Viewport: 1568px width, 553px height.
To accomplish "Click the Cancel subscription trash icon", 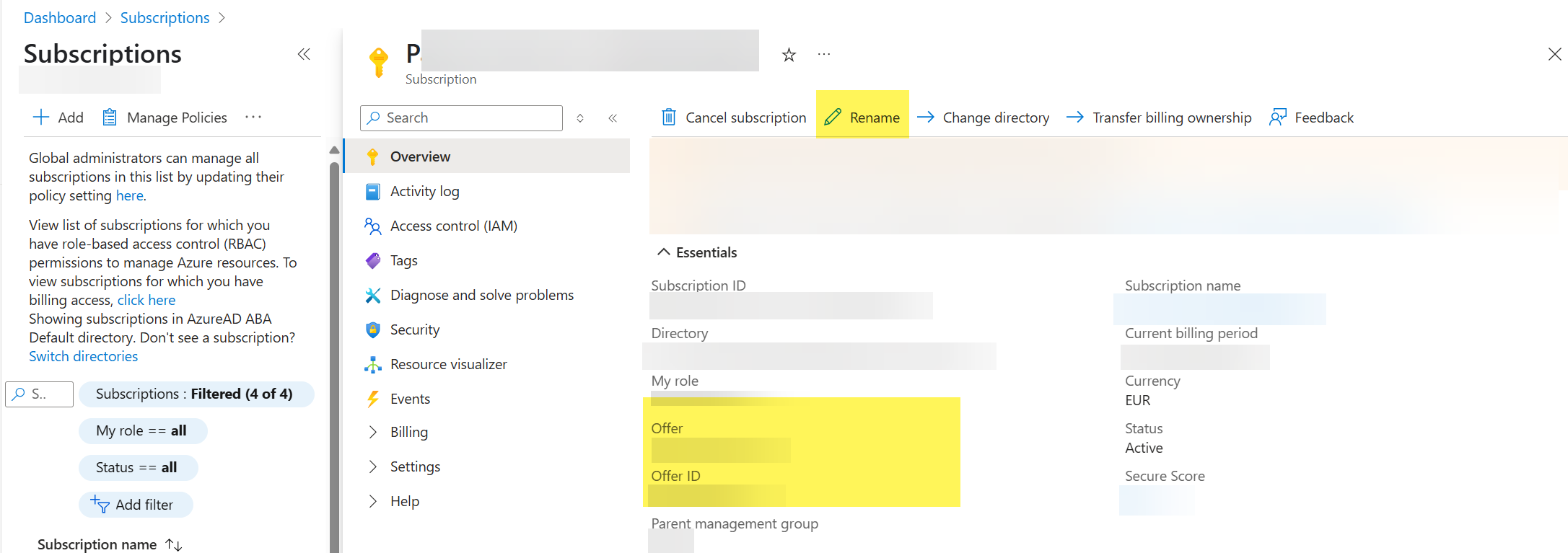I will tap(669, 117).
